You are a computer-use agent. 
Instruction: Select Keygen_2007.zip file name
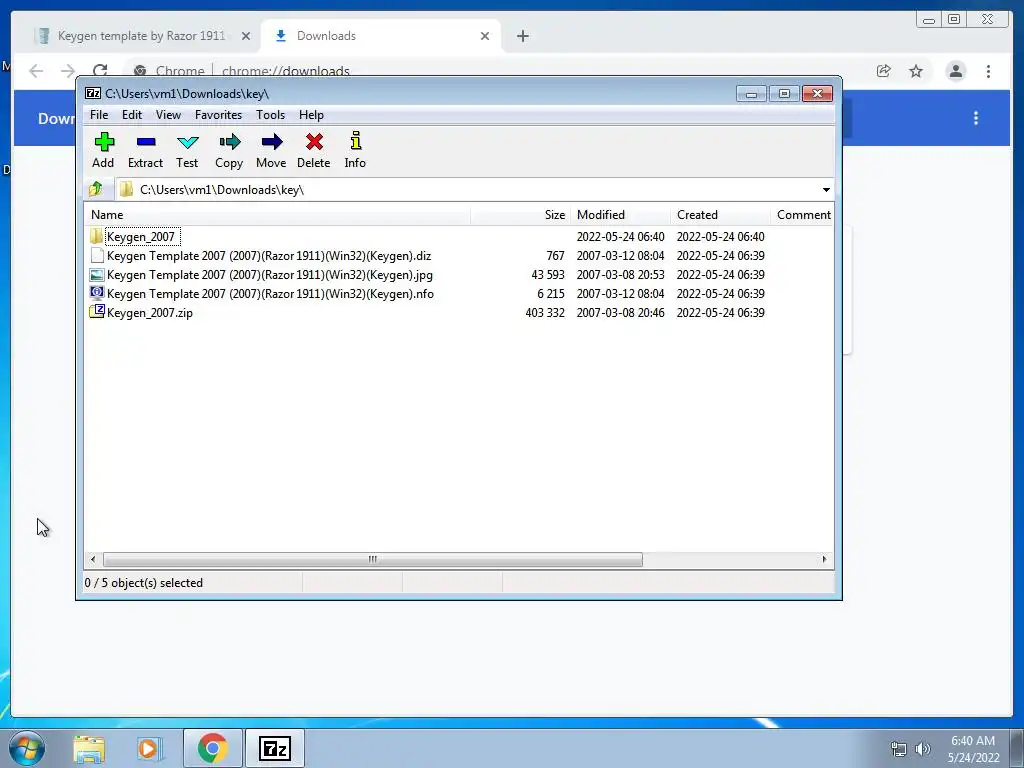point(150,313)
